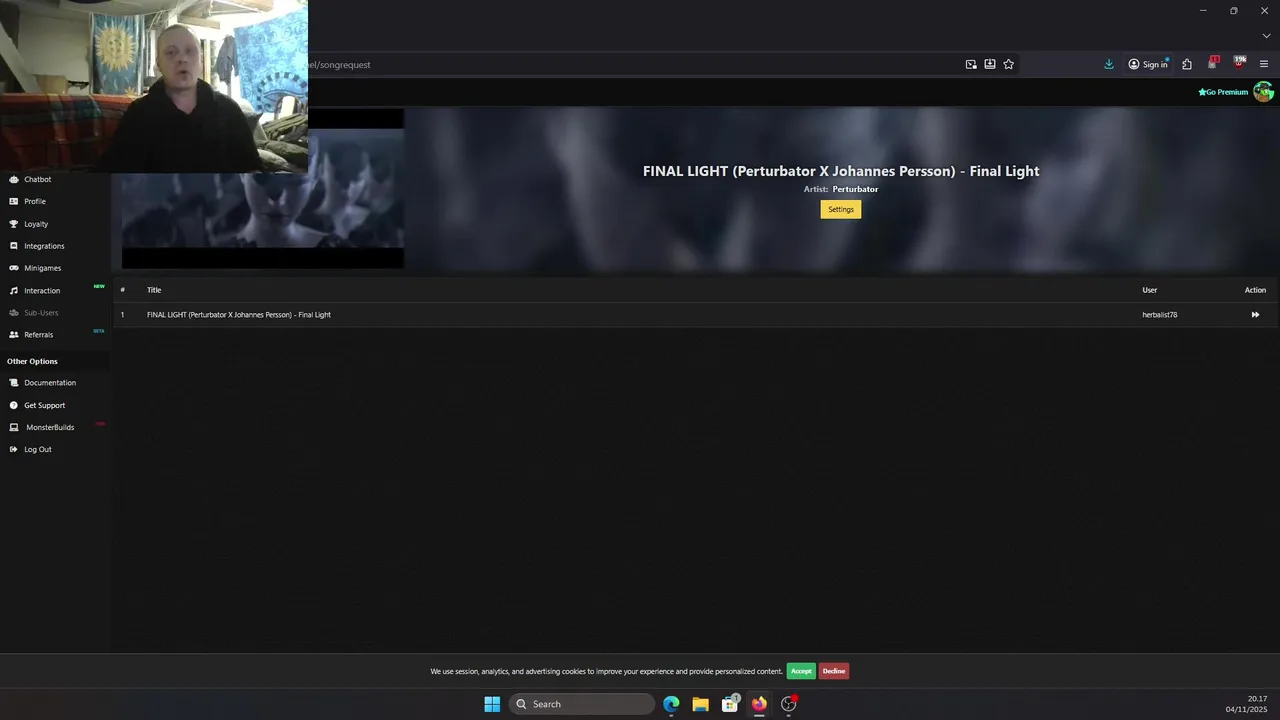1280x720 pixels.
Task: Click the User column header
Action: coord(1150,290)
